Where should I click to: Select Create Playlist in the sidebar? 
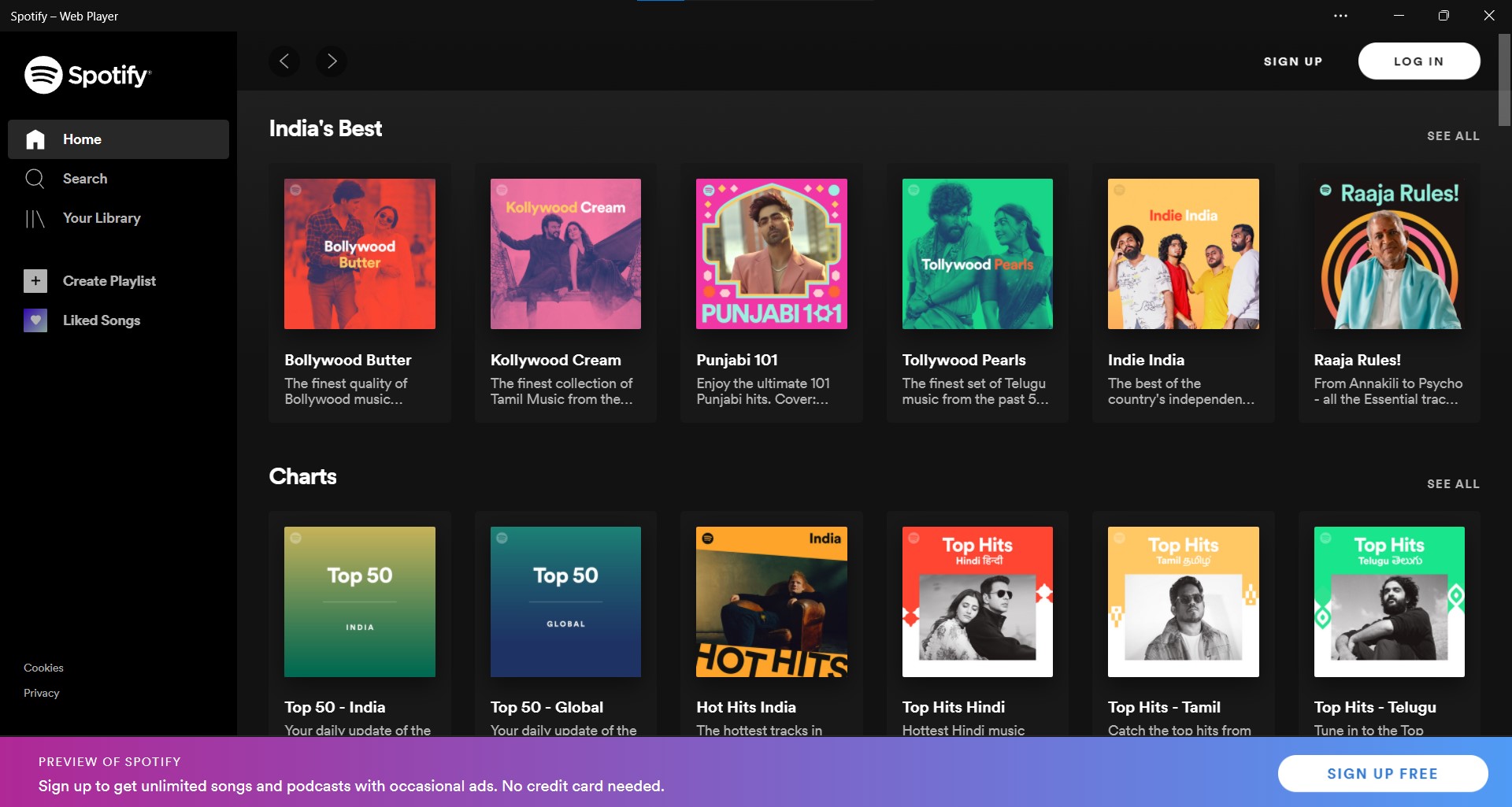[118, 281]
